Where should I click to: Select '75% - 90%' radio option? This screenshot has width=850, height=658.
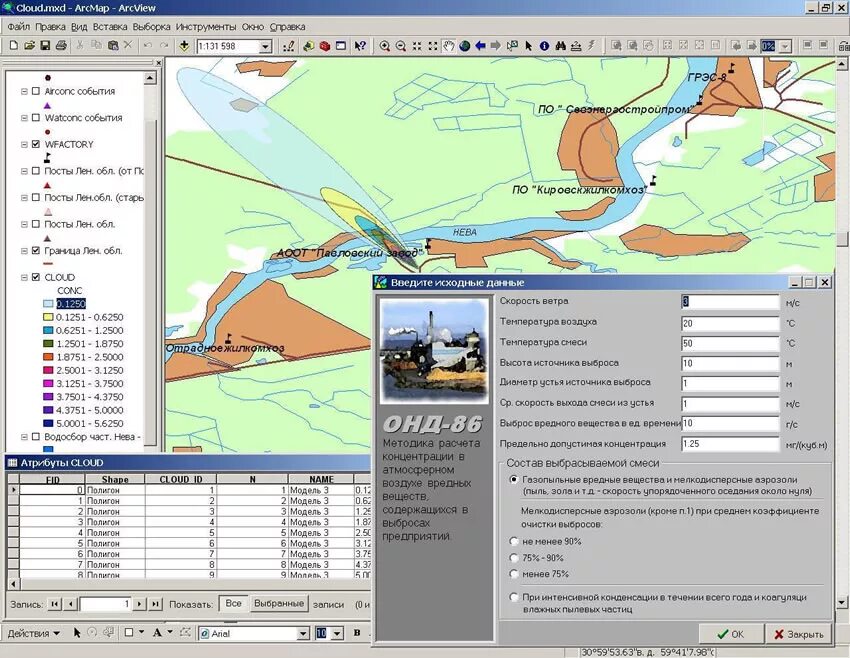coord(513,558)
